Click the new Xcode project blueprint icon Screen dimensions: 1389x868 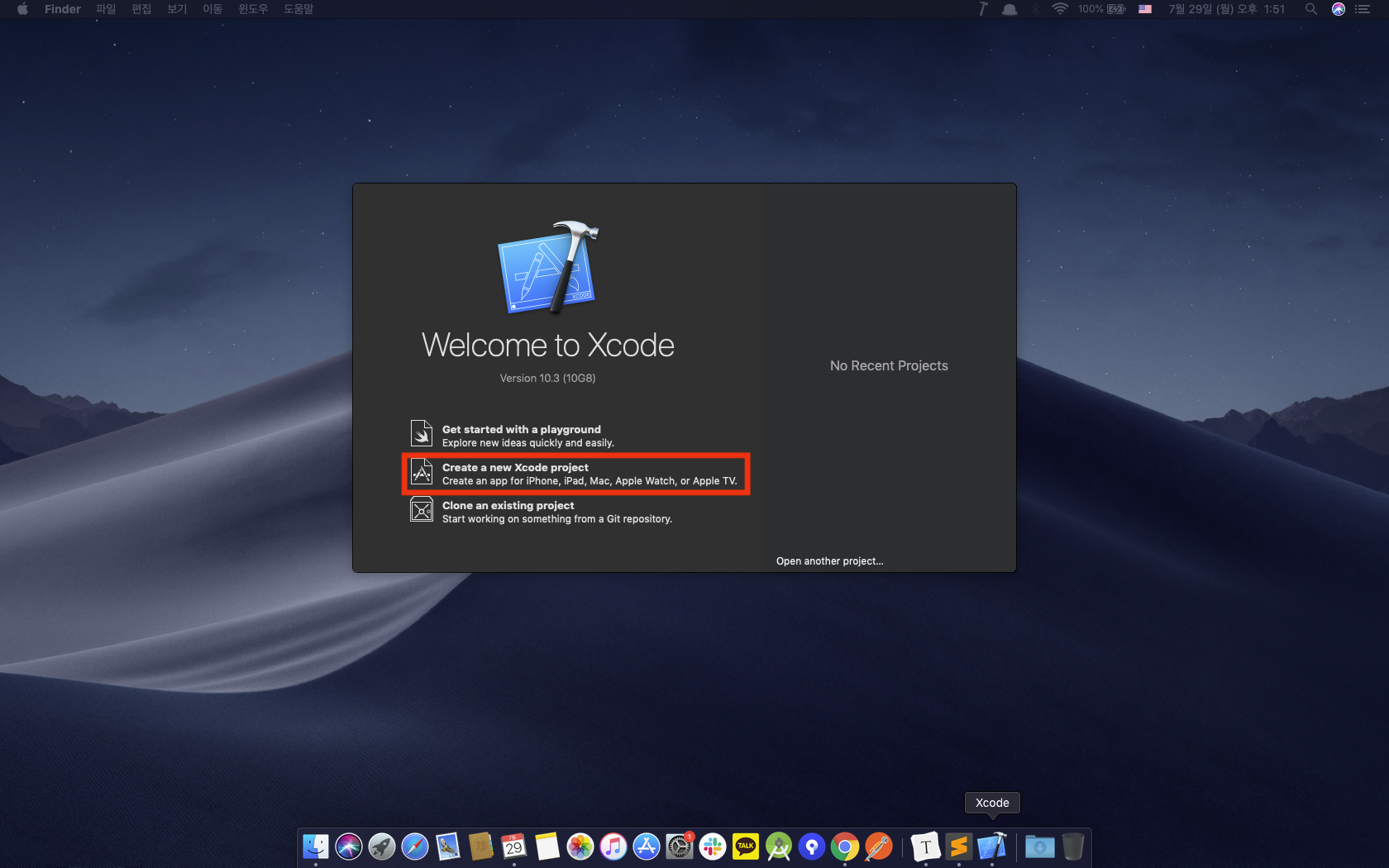(422, 472)
